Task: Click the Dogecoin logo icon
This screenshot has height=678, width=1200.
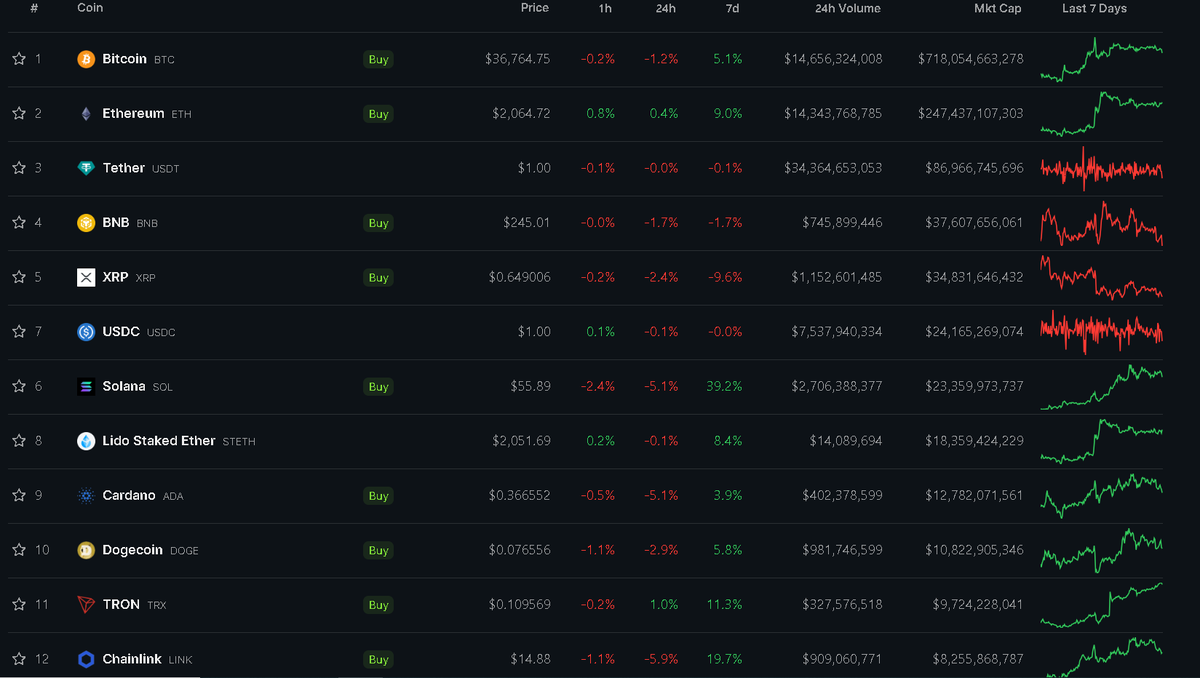Action: (x=86, y=550)
